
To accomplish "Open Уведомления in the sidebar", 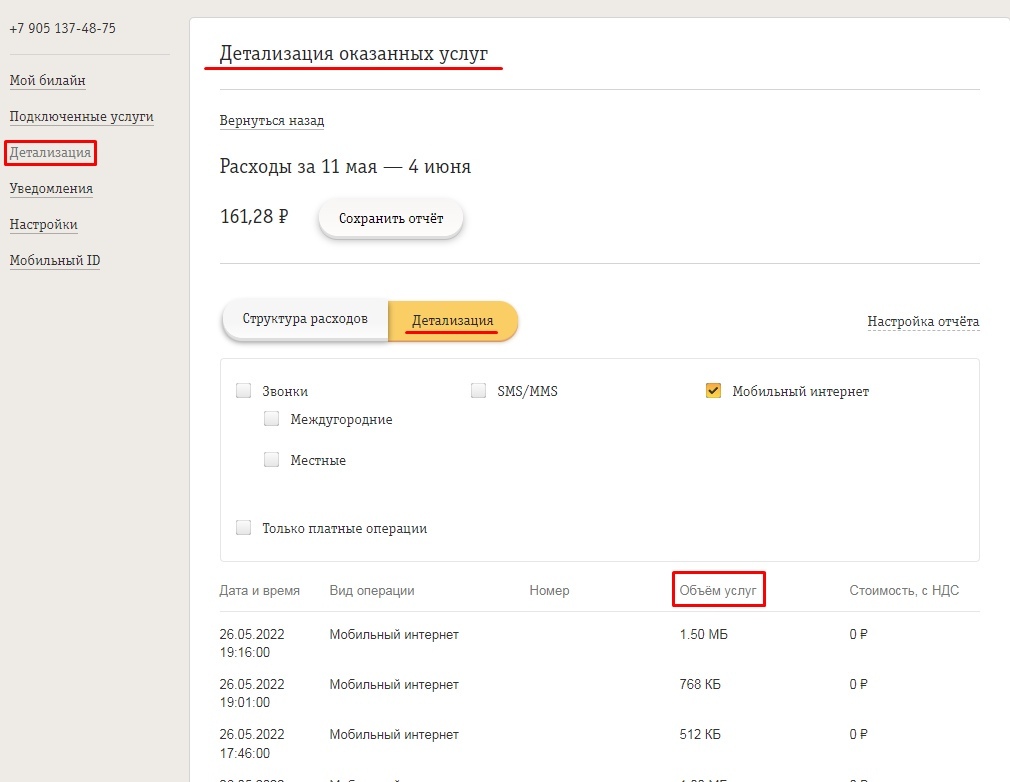I will [x=51, y=189].
